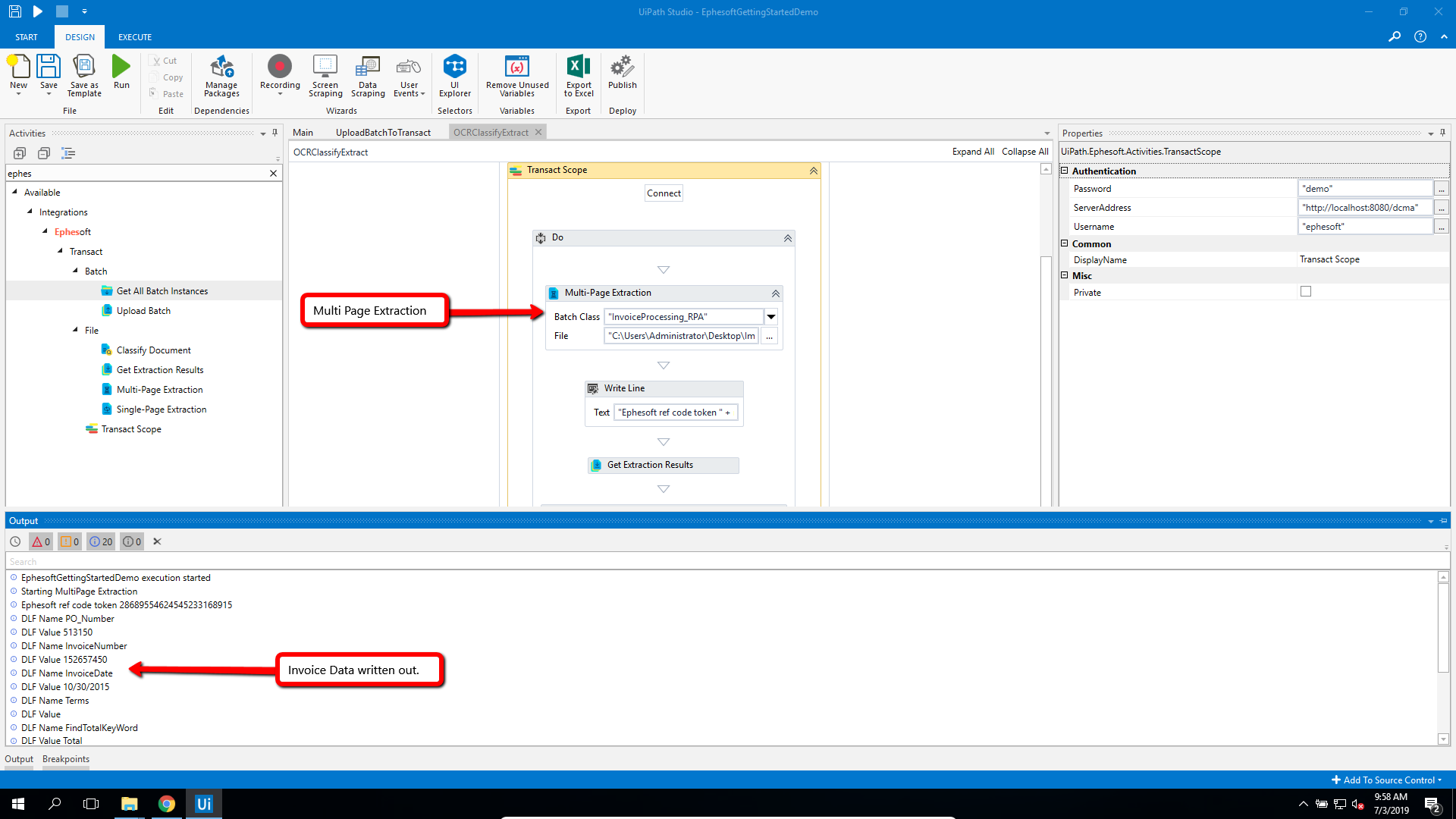Viewport: 1456px width, 819px height.
Task: Collapse the Transact Scope activity
Action: [x=814, y=171]
